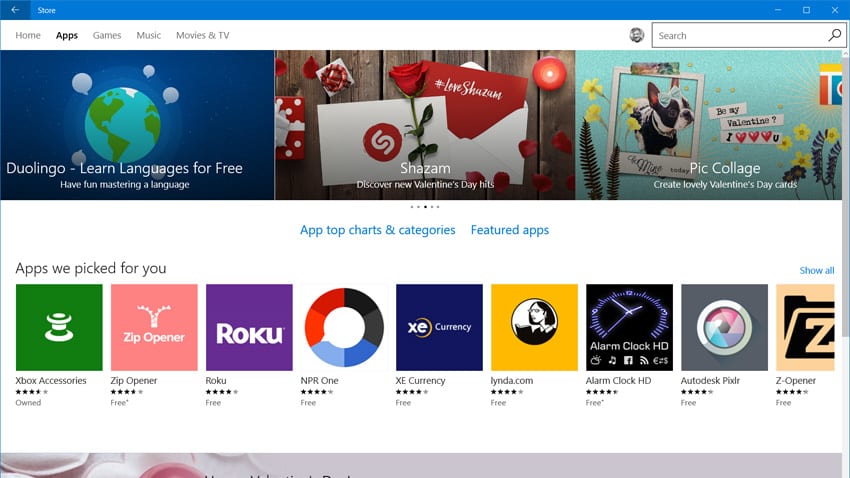Switch to the Music tab

[x=149, y=35]
